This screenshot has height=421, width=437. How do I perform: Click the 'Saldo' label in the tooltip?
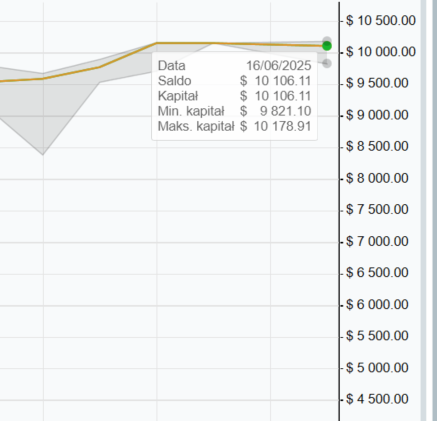coord(174,81)
